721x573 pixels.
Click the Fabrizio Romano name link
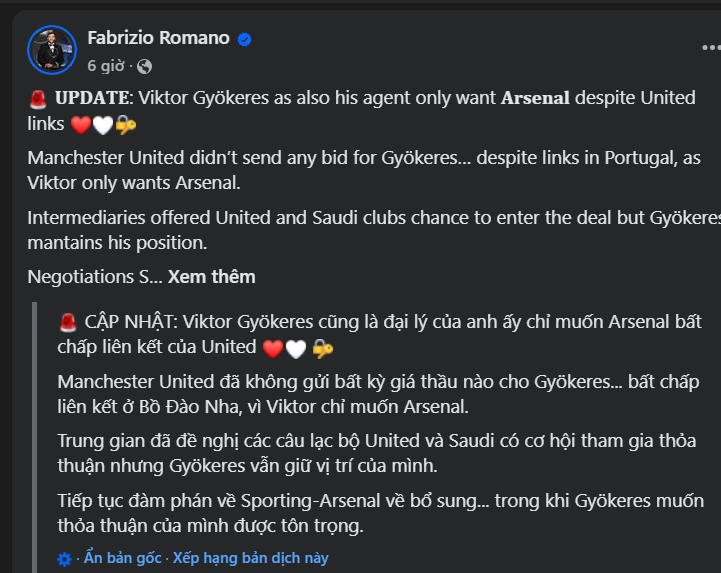pyautogui.click(x=158, y=38)
